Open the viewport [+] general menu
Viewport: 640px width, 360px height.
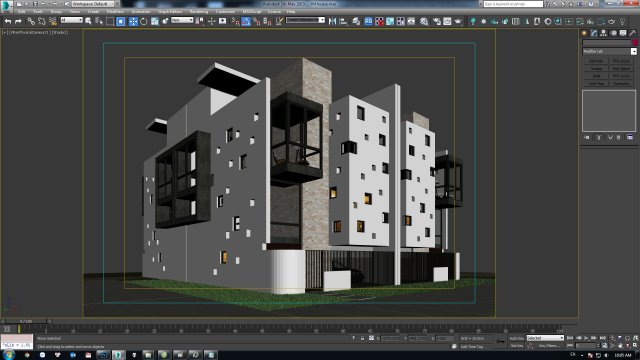[5, 32]
